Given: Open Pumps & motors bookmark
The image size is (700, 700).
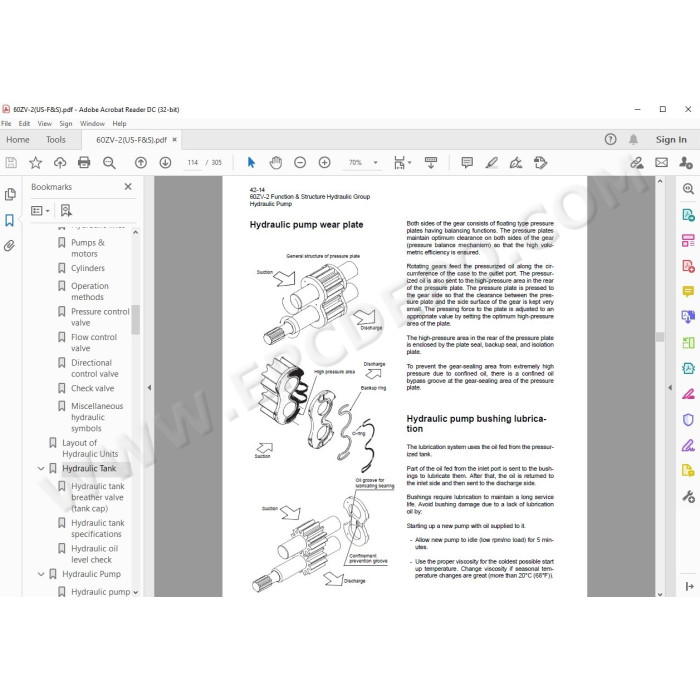Looking at the screenshot, I should [x=88, y=248].
